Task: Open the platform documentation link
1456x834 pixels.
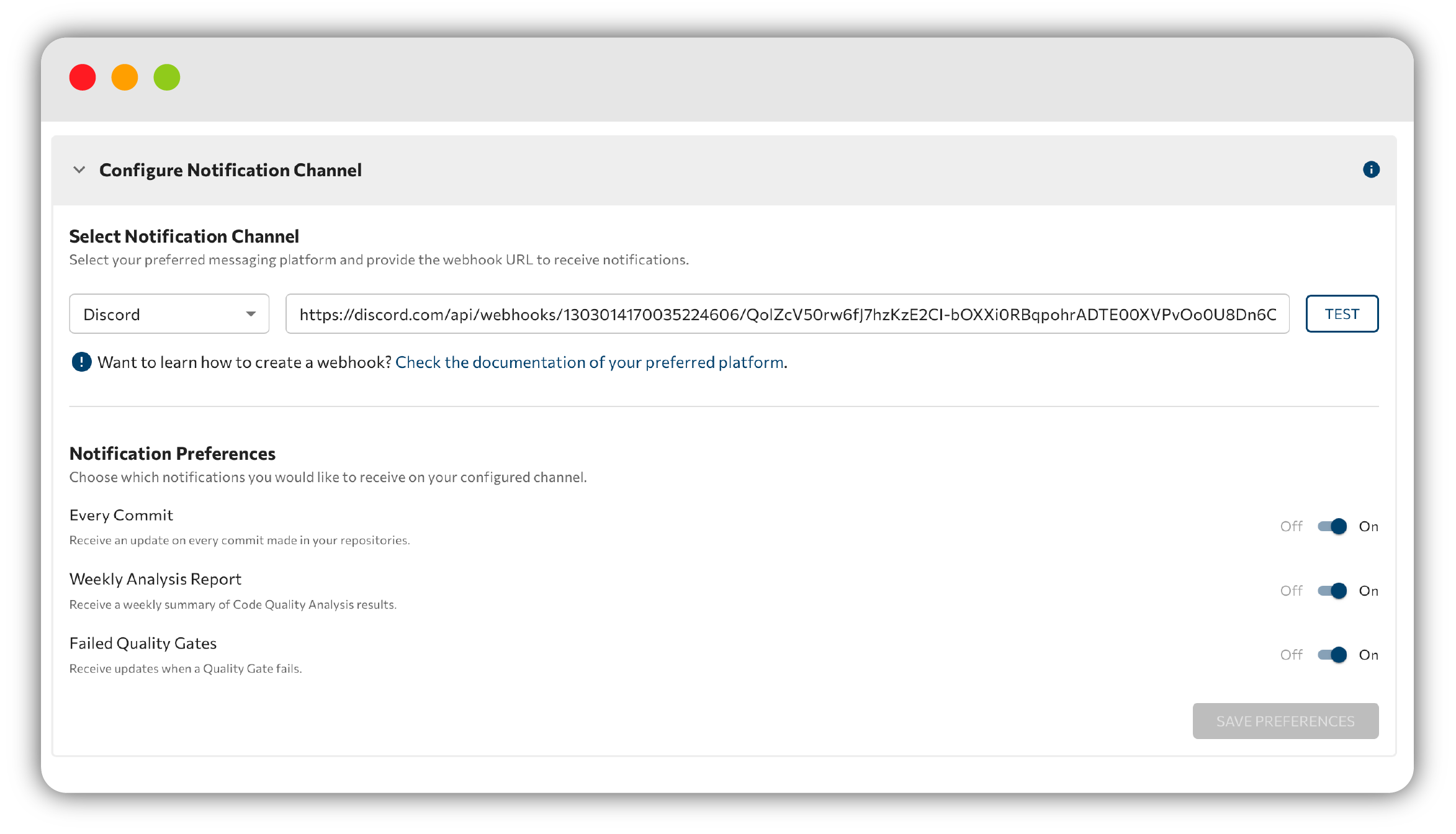Action: [x=589, y=362]
